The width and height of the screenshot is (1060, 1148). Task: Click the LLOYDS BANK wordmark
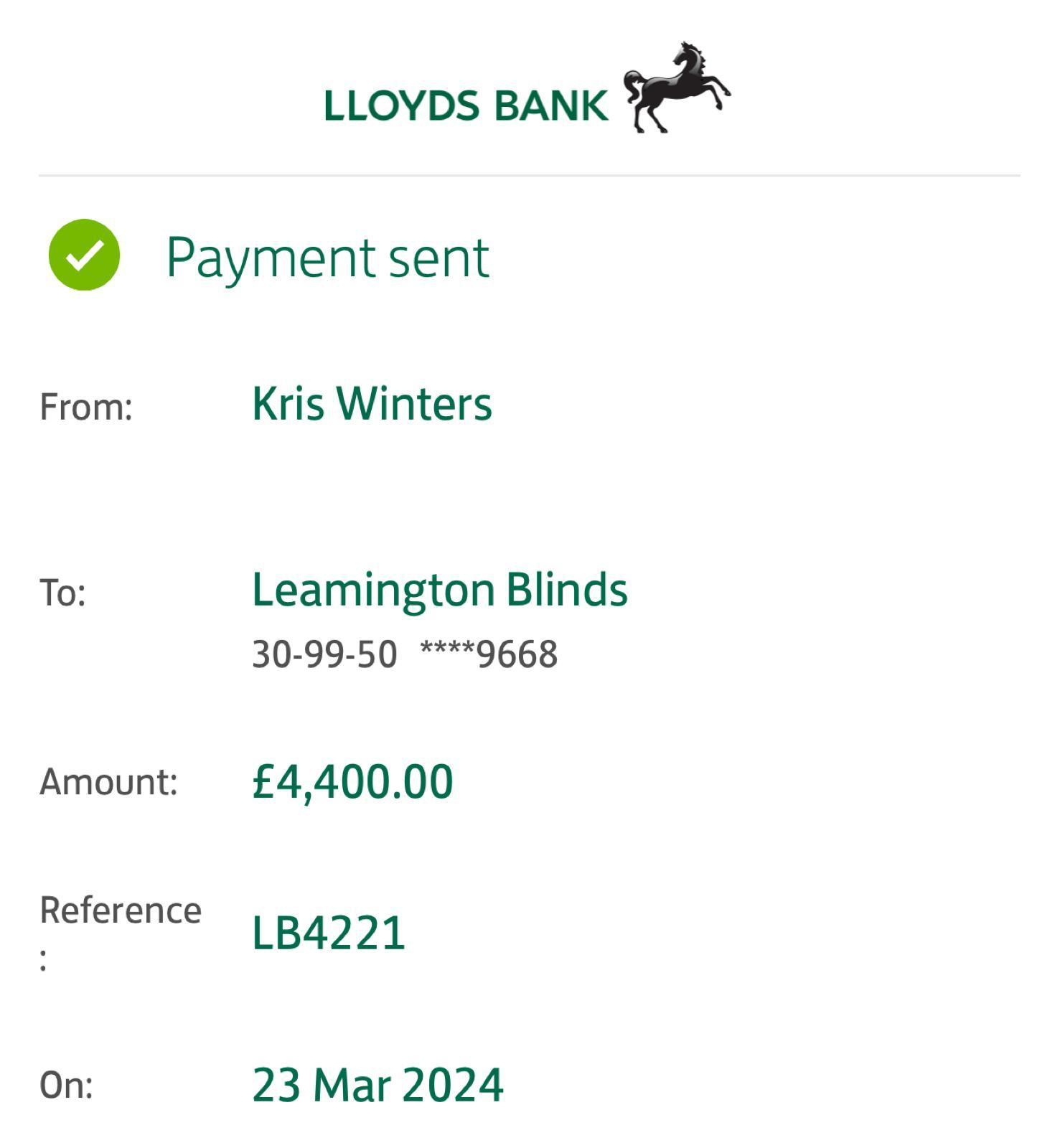click(x=466, y=105)
